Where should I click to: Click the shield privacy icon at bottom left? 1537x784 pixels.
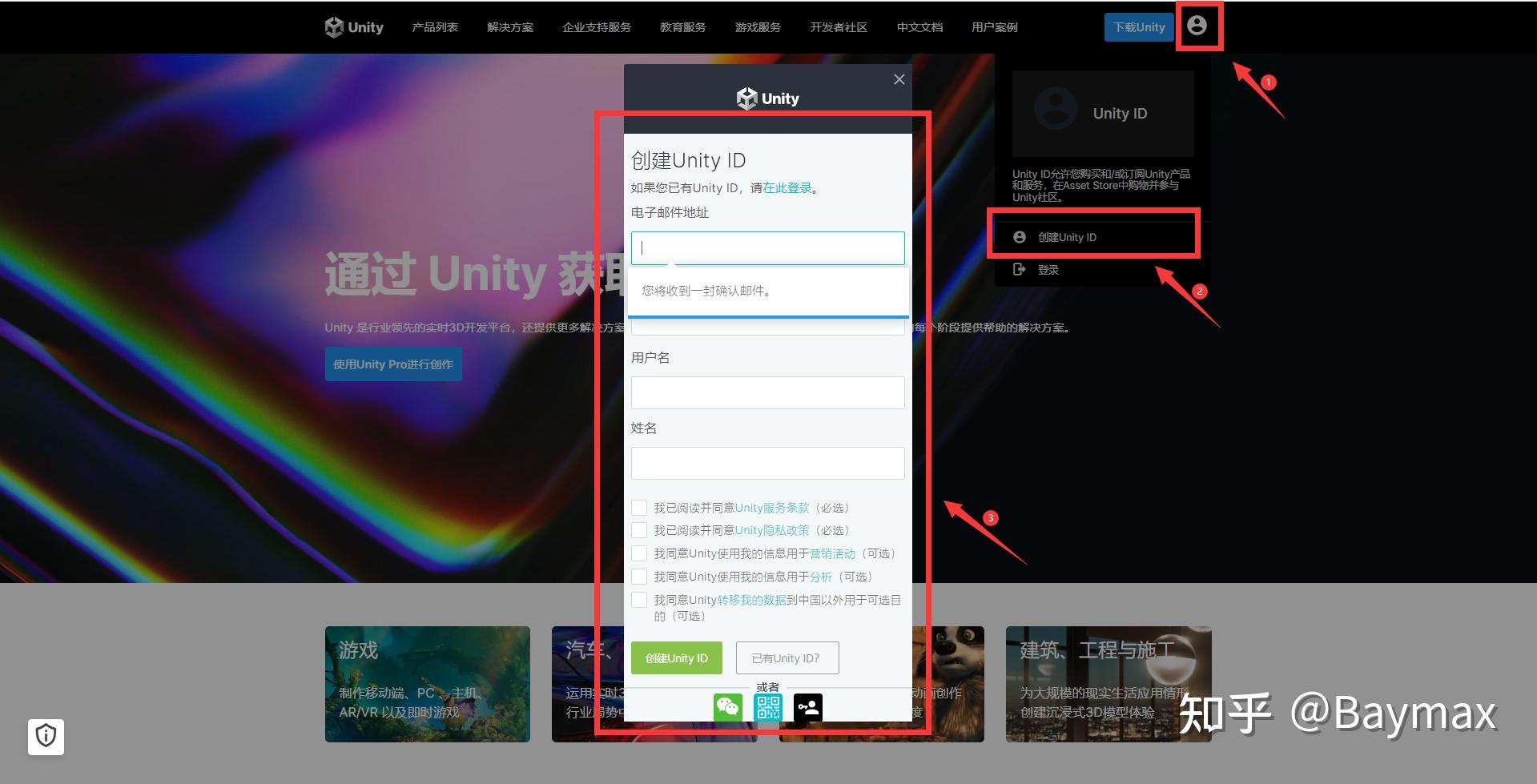pos(46,736)
